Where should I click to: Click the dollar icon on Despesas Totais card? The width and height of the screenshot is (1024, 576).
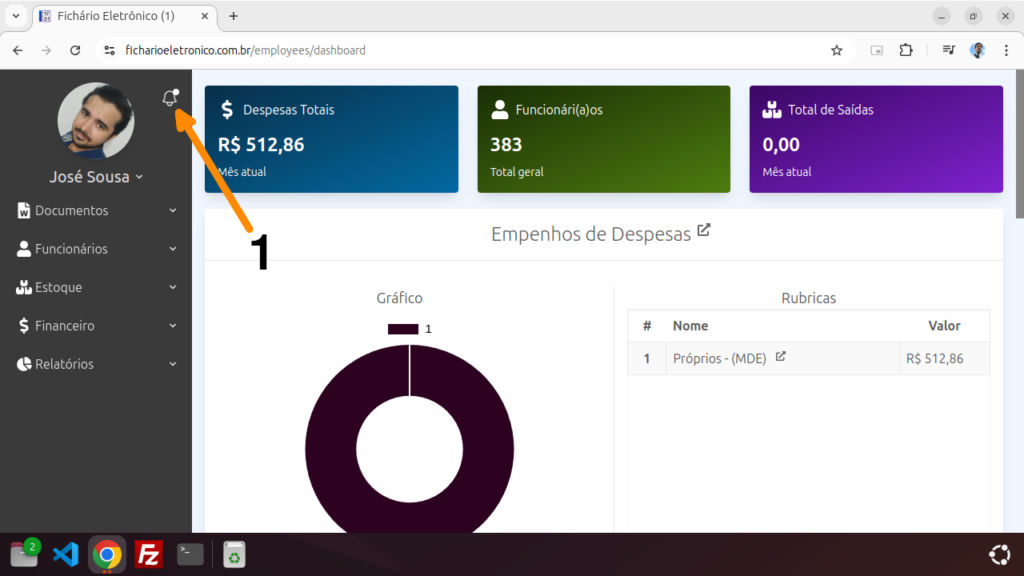click(x=227, y=110)
